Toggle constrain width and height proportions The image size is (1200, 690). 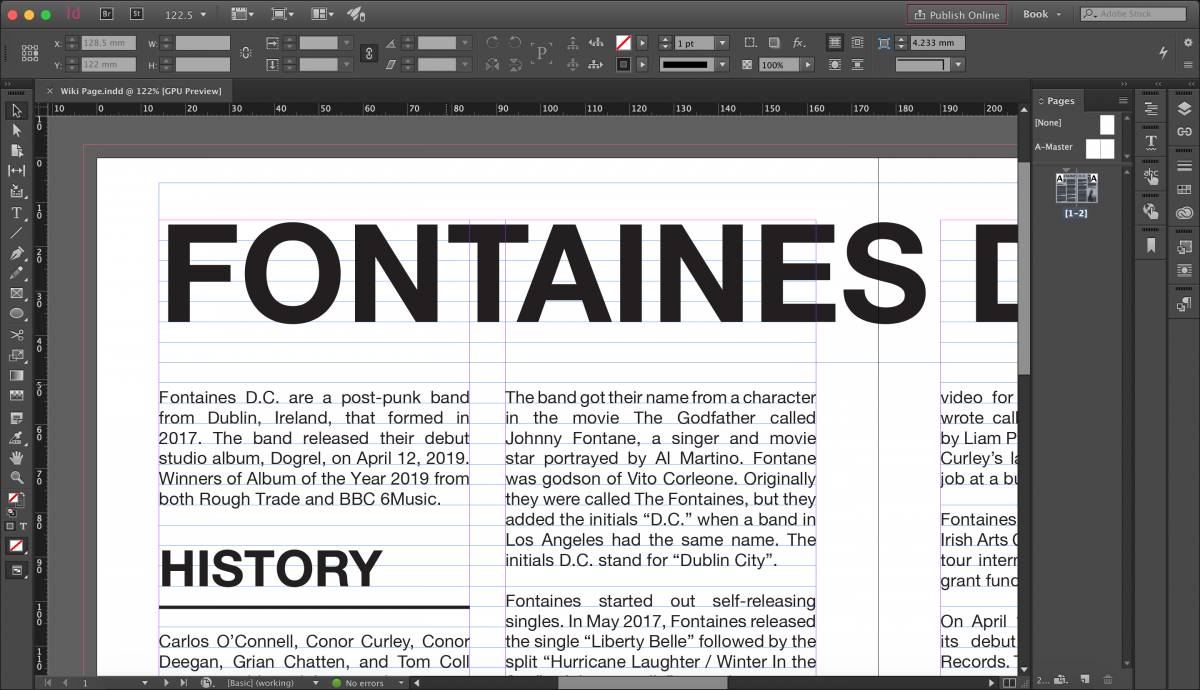[246, 53]
